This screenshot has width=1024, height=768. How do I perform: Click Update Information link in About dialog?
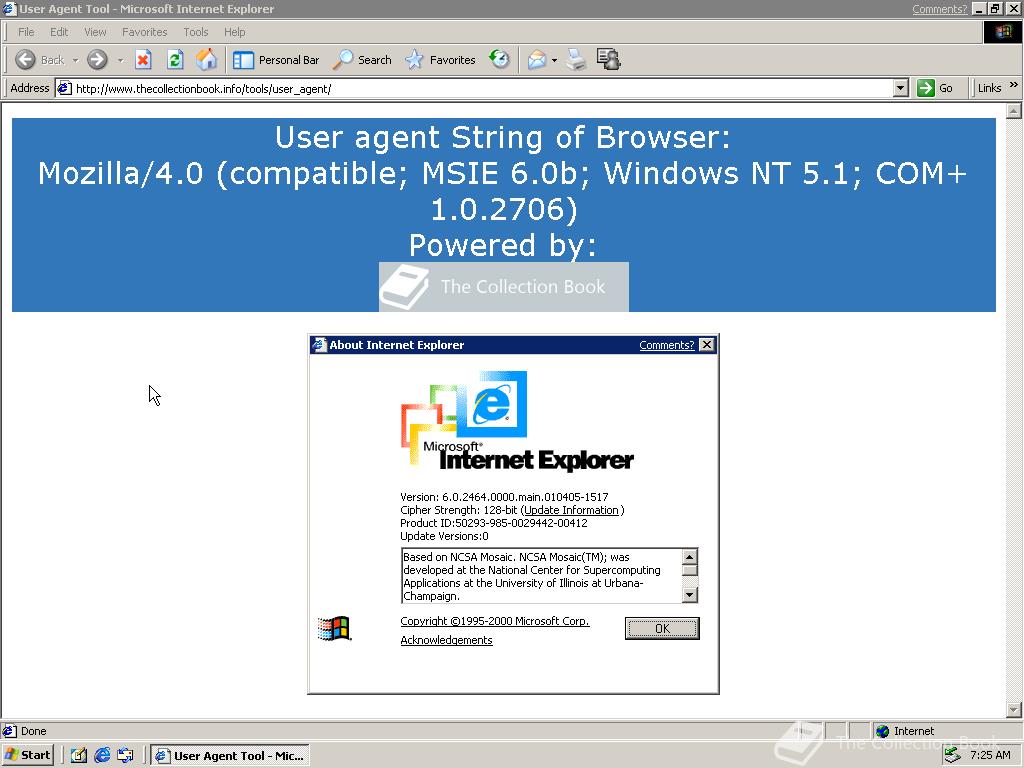(571, 510)
